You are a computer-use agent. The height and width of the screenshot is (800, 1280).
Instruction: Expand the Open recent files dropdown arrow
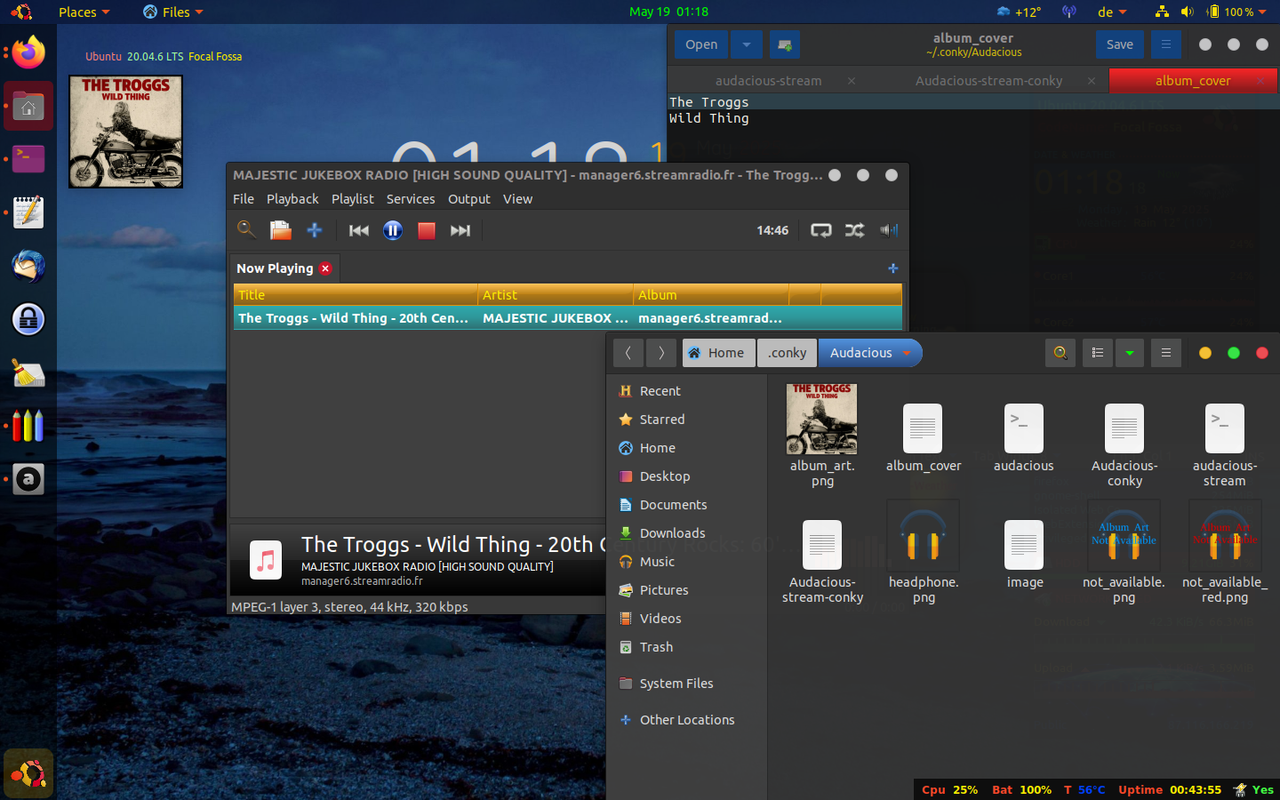tap(746, 44)
